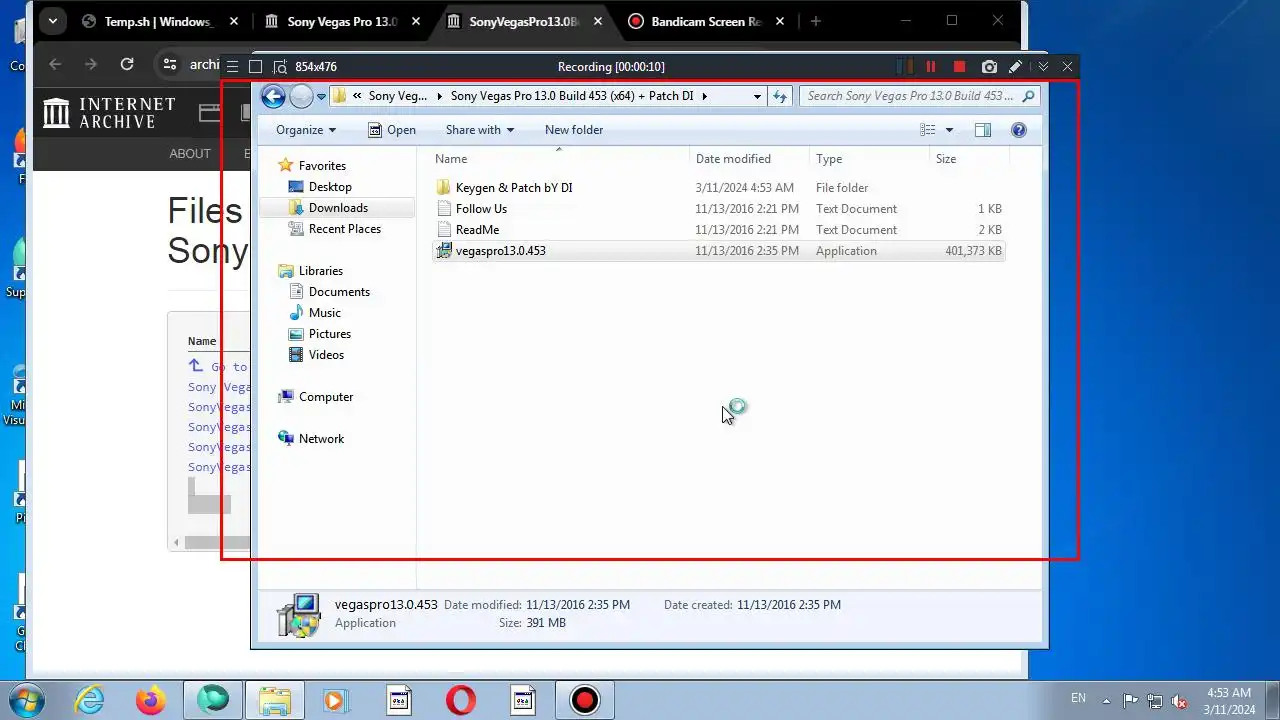
Task: Refresh the Explorer folder view
Action: point(780,96)
